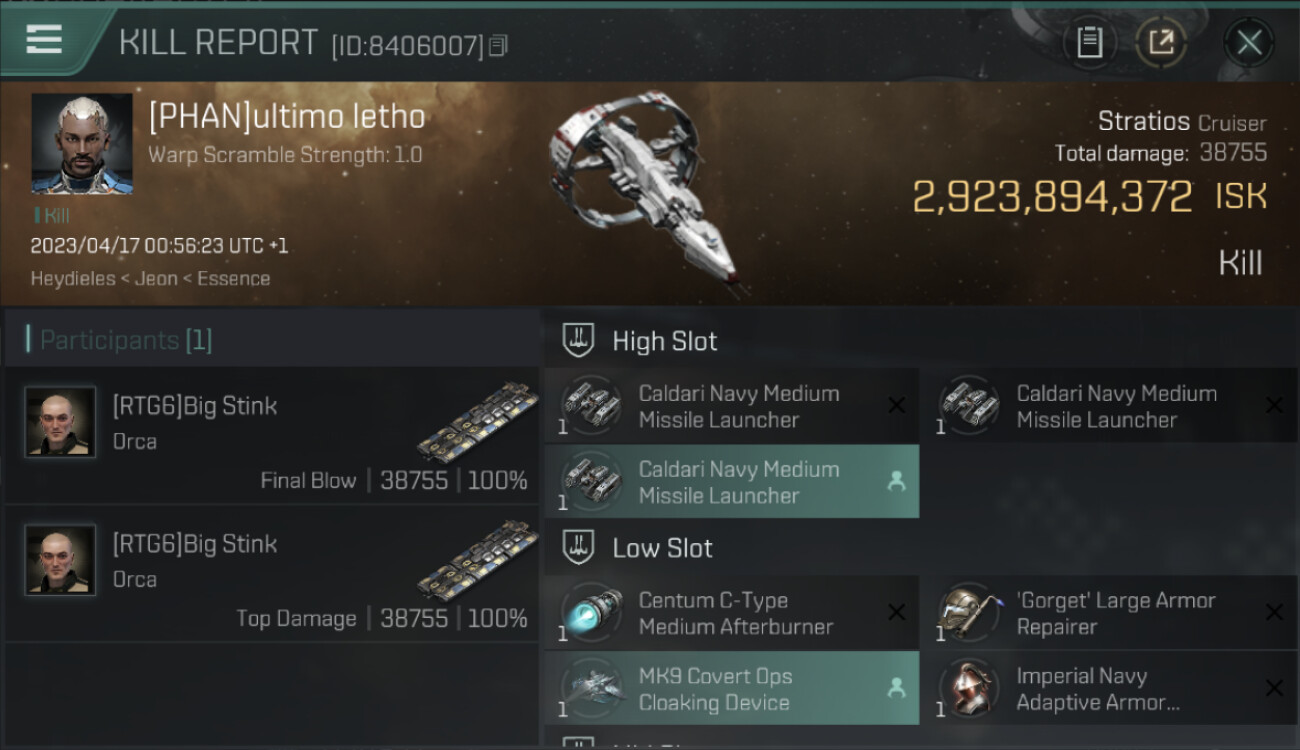Open Final Blow Big Stink portrait
Viewport: 1300px width, 750px height.
point(60,422)
